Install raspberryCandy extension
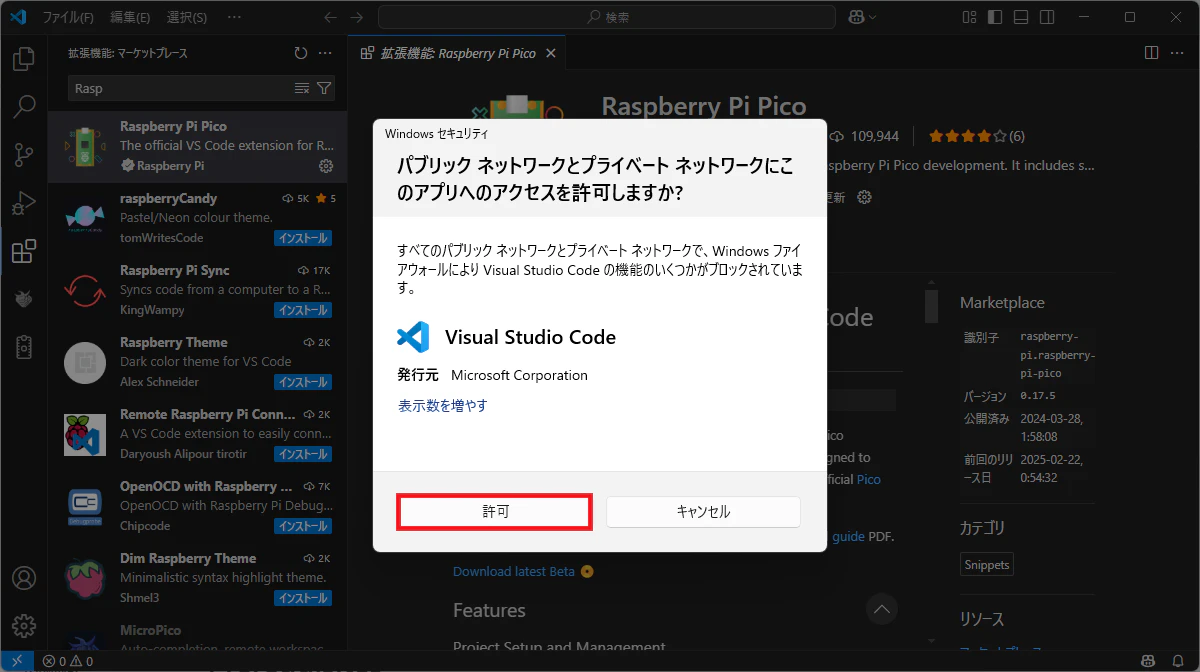Image resolution: width=1200 pixels, height=672 pixels. (303, 238)
